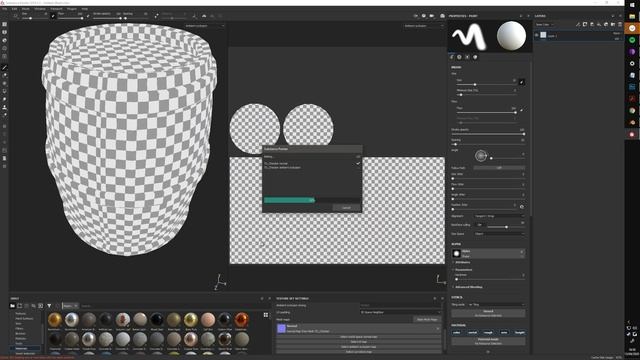Click the Layer 1 thumbnail
Screen dimensions: 640x360
pyautogui.click(x=543, y=36)
